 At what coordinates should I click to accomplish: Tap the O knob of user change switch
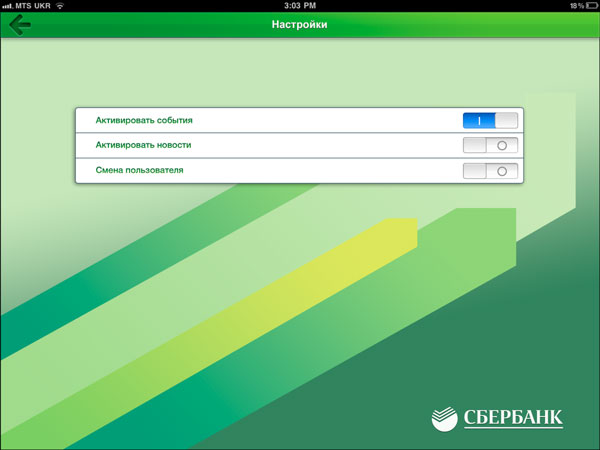click(x=502, y=171)
